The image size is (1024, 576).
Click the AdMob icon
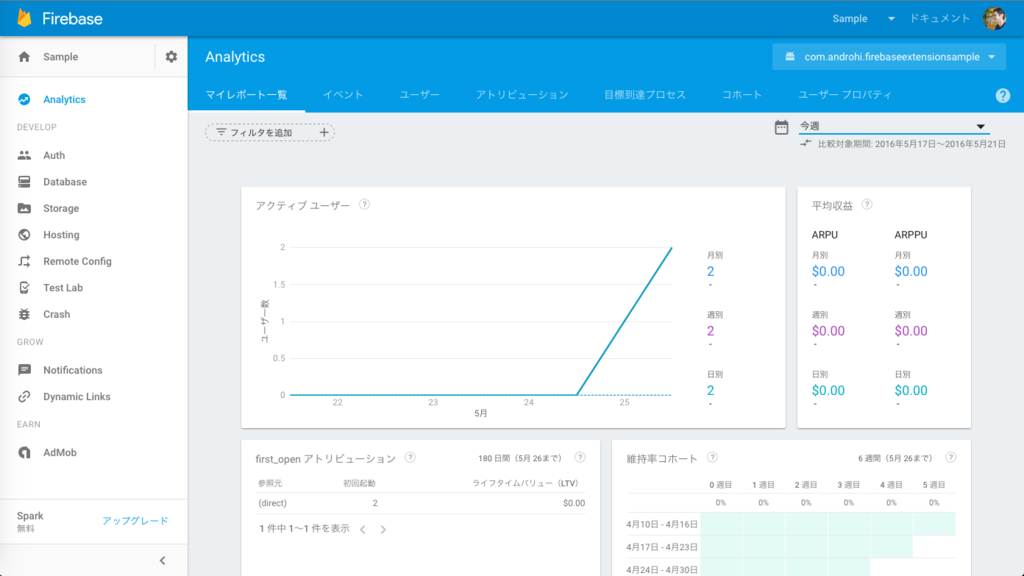[x=24, y=453]
